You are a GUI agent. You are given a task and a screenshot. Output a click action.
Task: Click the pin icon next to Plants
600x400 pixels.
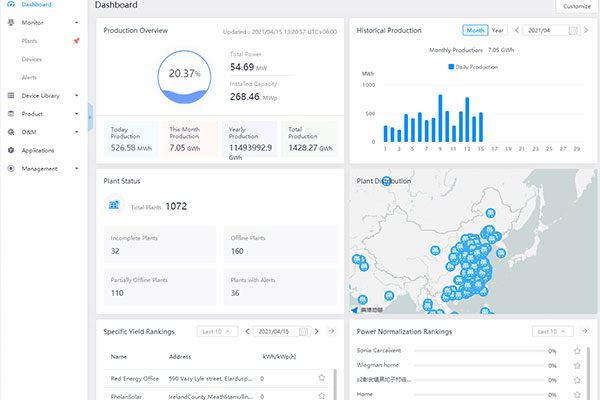[x=76, y=41]
